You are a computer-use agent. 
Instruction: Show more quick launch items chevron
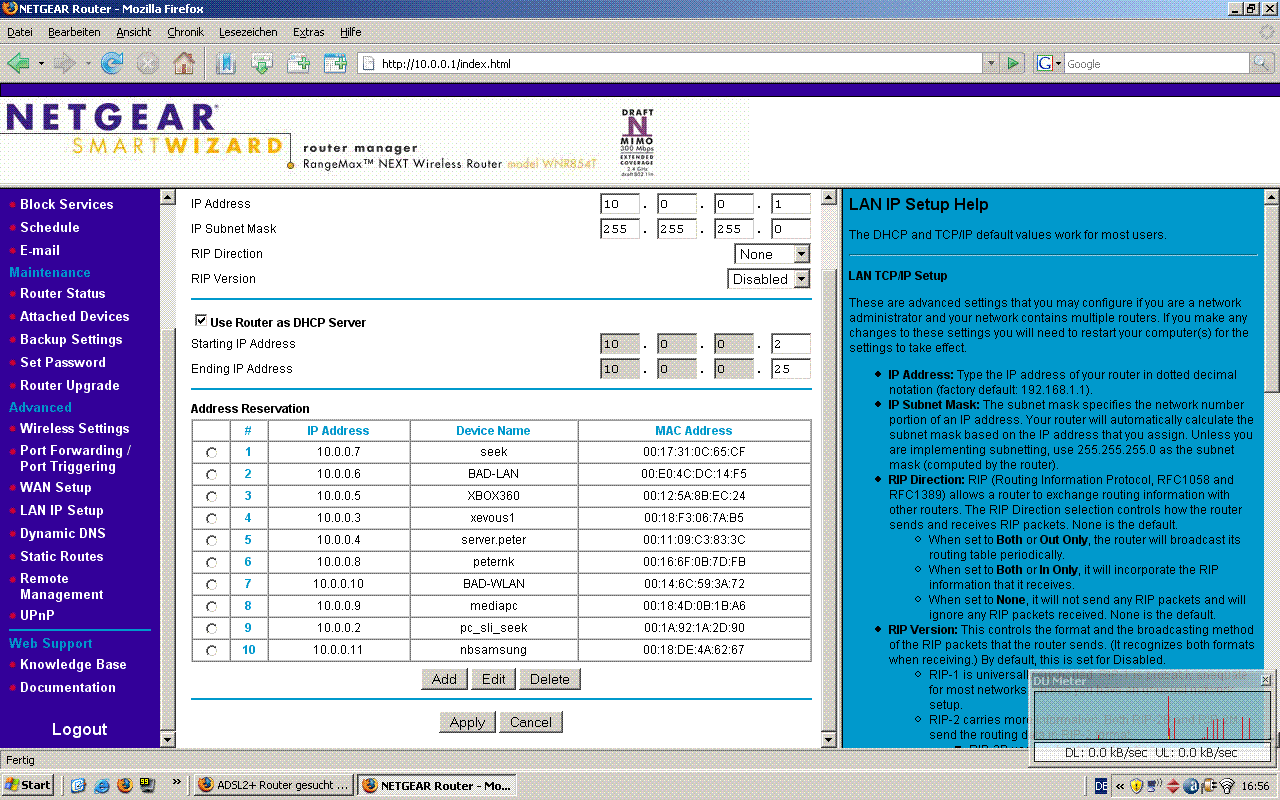(x=177, y=782)
